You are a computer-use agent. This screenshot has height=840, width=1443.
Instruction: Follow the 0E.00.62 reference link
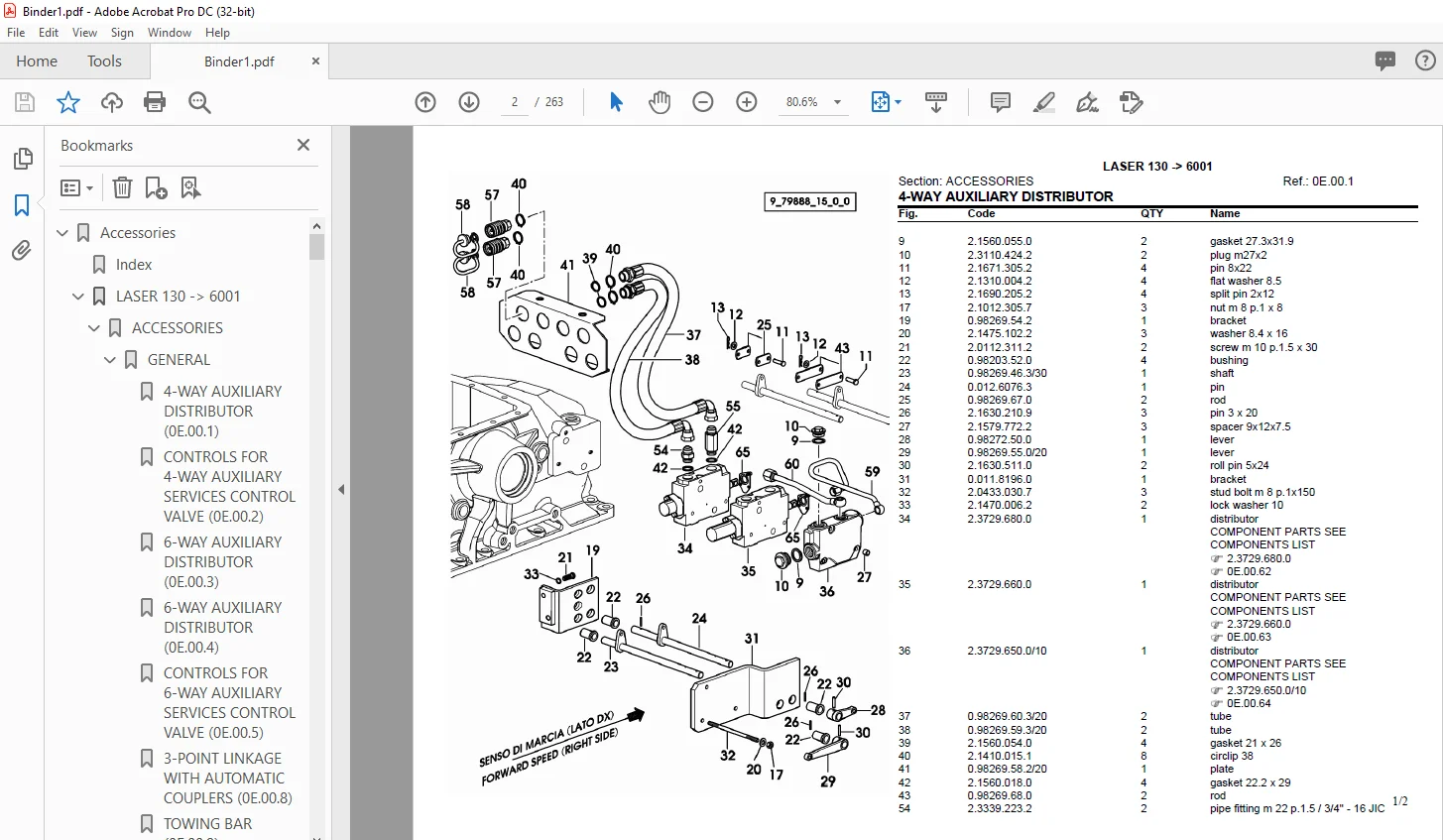point(1249,571)
